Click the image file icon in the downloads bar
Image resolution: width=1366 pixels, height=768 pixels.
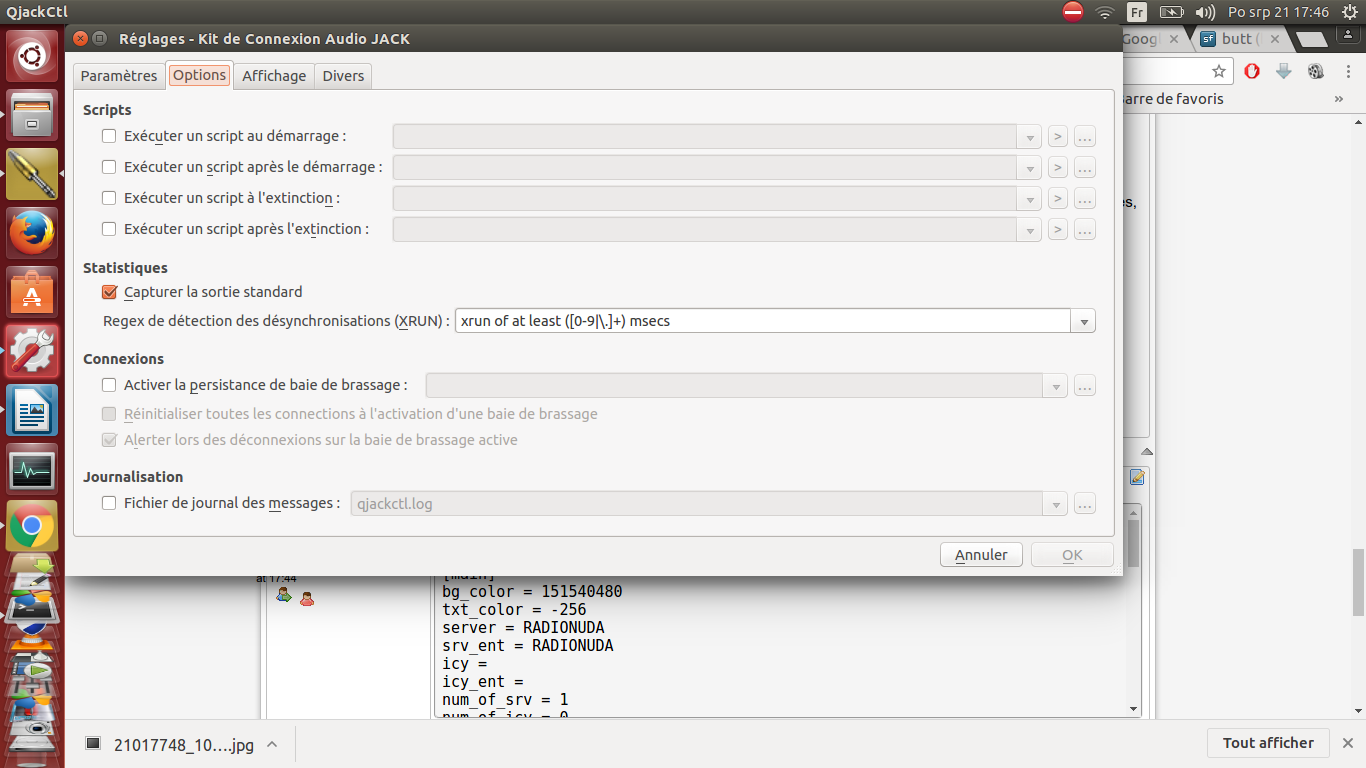click(93, 743)
